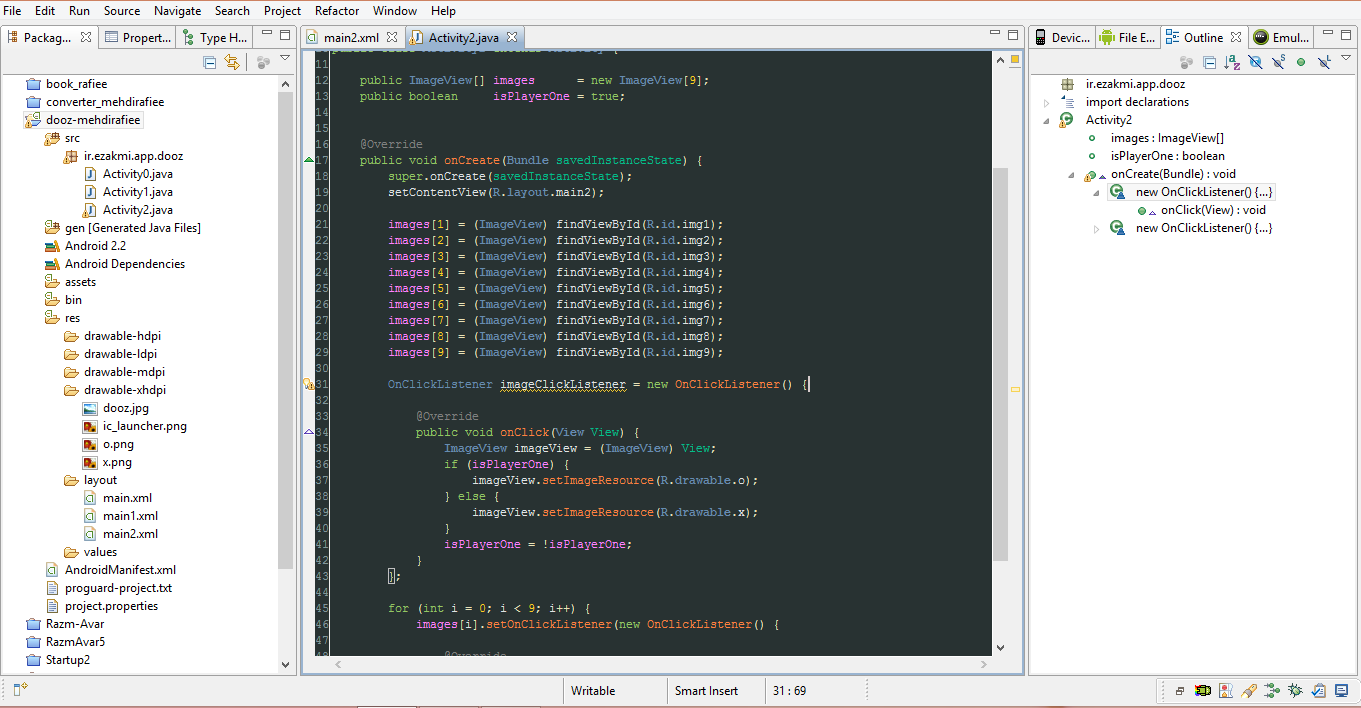
Task: Toggle Hide Static Members in Outline
Action: (1278, 62)
